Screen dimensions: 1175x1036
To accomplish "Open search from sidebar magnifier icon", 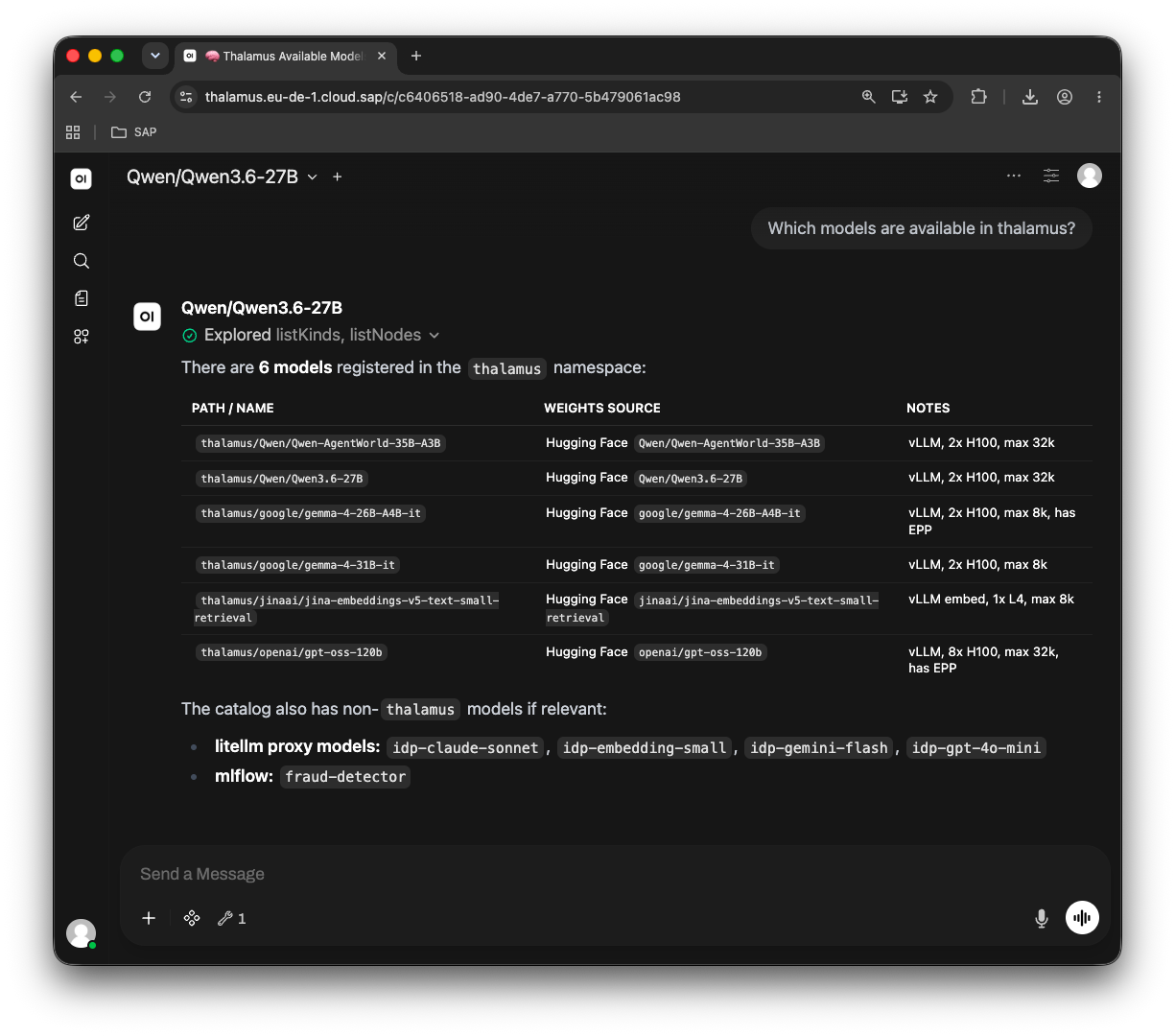I will pyautogui.click(x=82, y=261).
